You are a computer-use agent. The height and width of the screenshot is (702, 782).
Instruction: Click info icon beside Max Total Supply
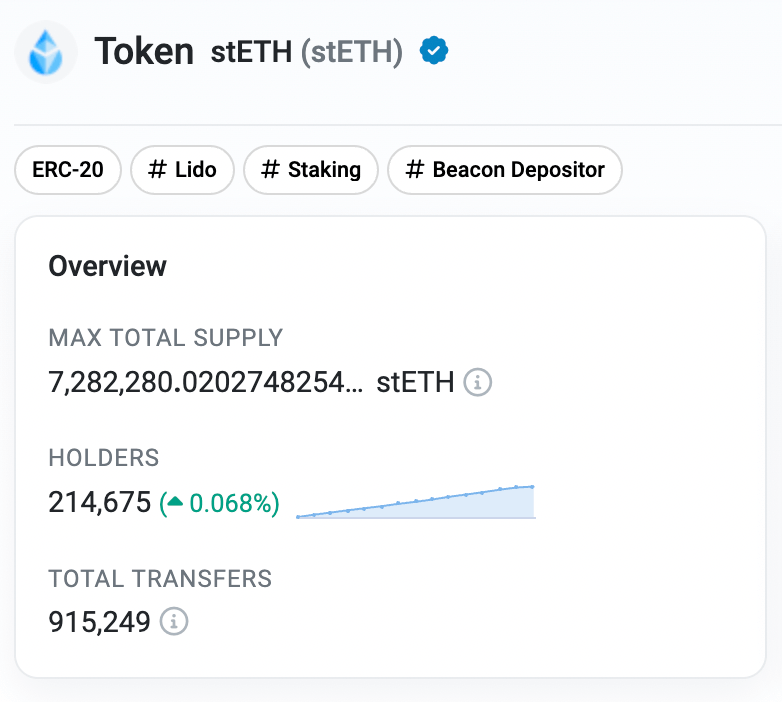(x=478, y=382)
